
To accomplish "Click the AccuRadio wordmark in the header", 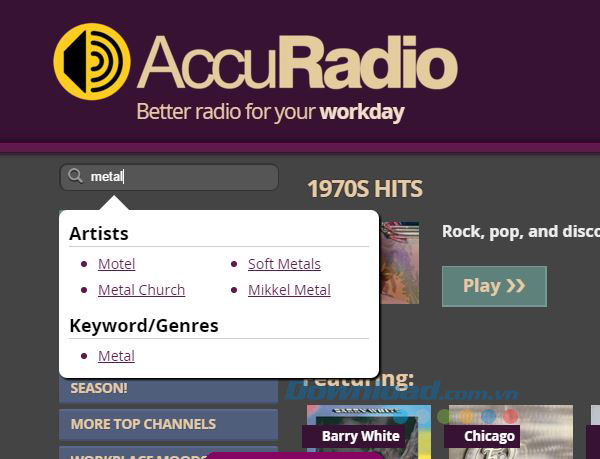I will 297,63.
